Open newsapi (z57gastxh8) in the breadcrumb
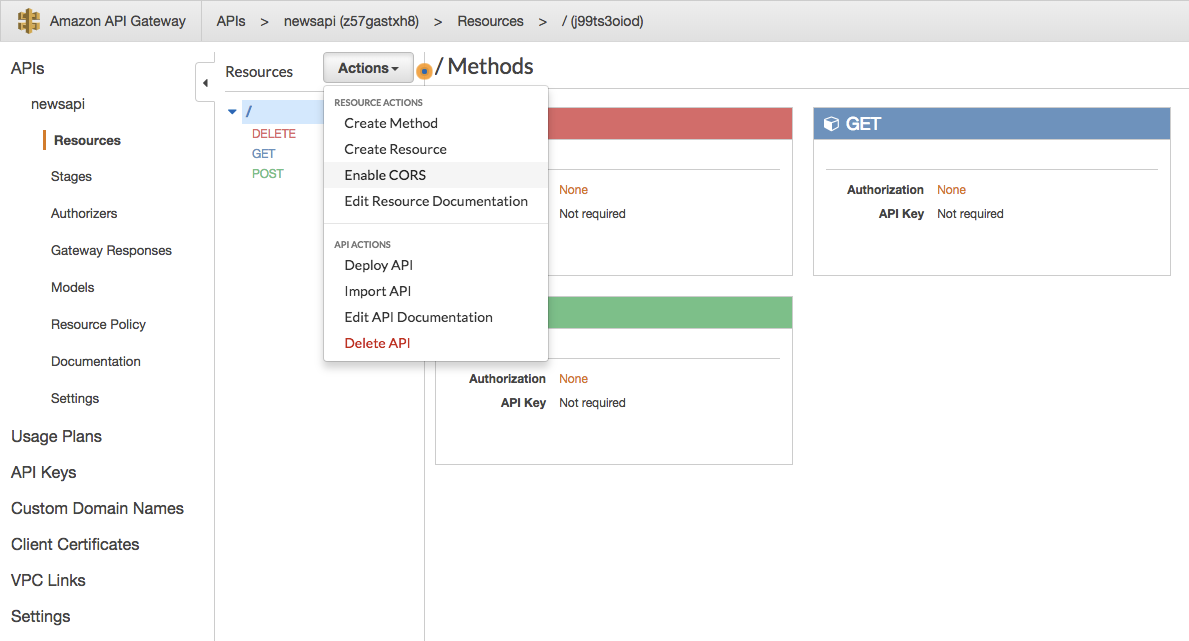This screenshot has height=641, width=1189. point(351,21)
